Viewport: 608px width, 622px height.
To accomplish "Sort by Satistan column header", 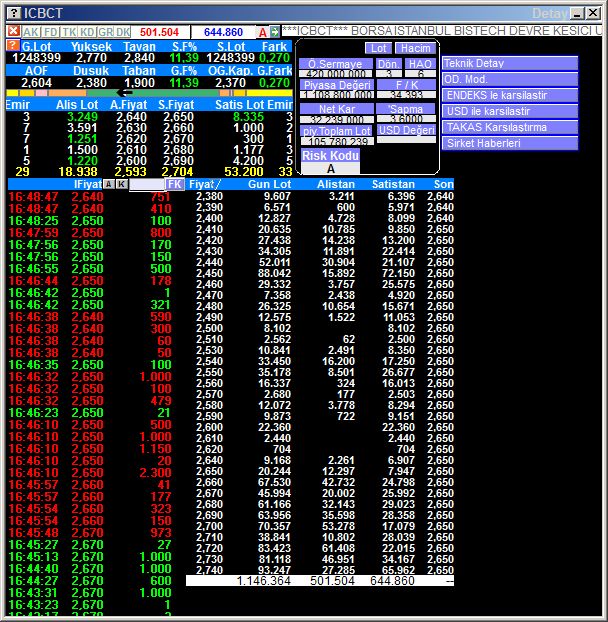I will click(393, 184).
